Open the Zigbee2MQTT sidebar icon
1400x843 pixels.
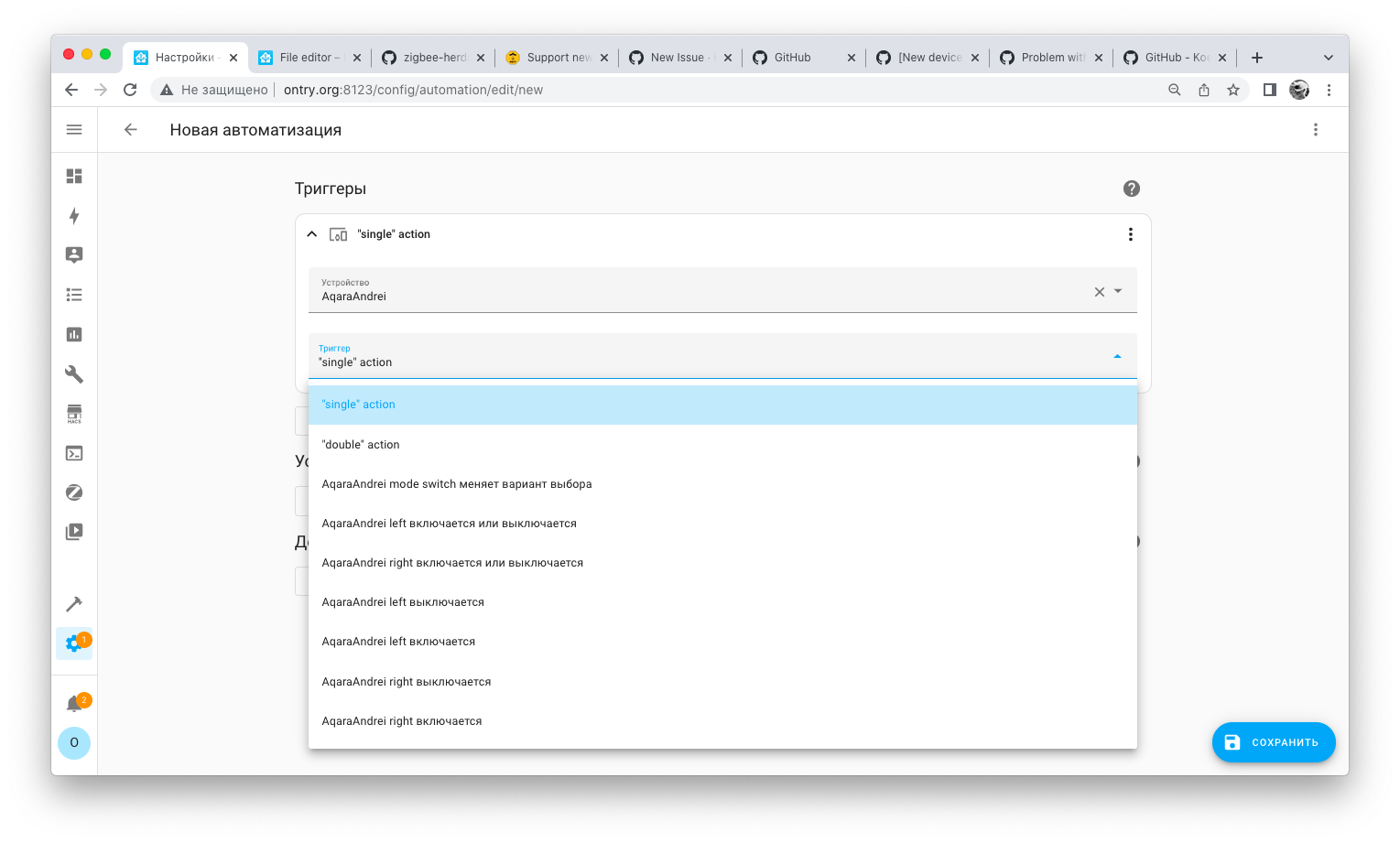(74, 492)
